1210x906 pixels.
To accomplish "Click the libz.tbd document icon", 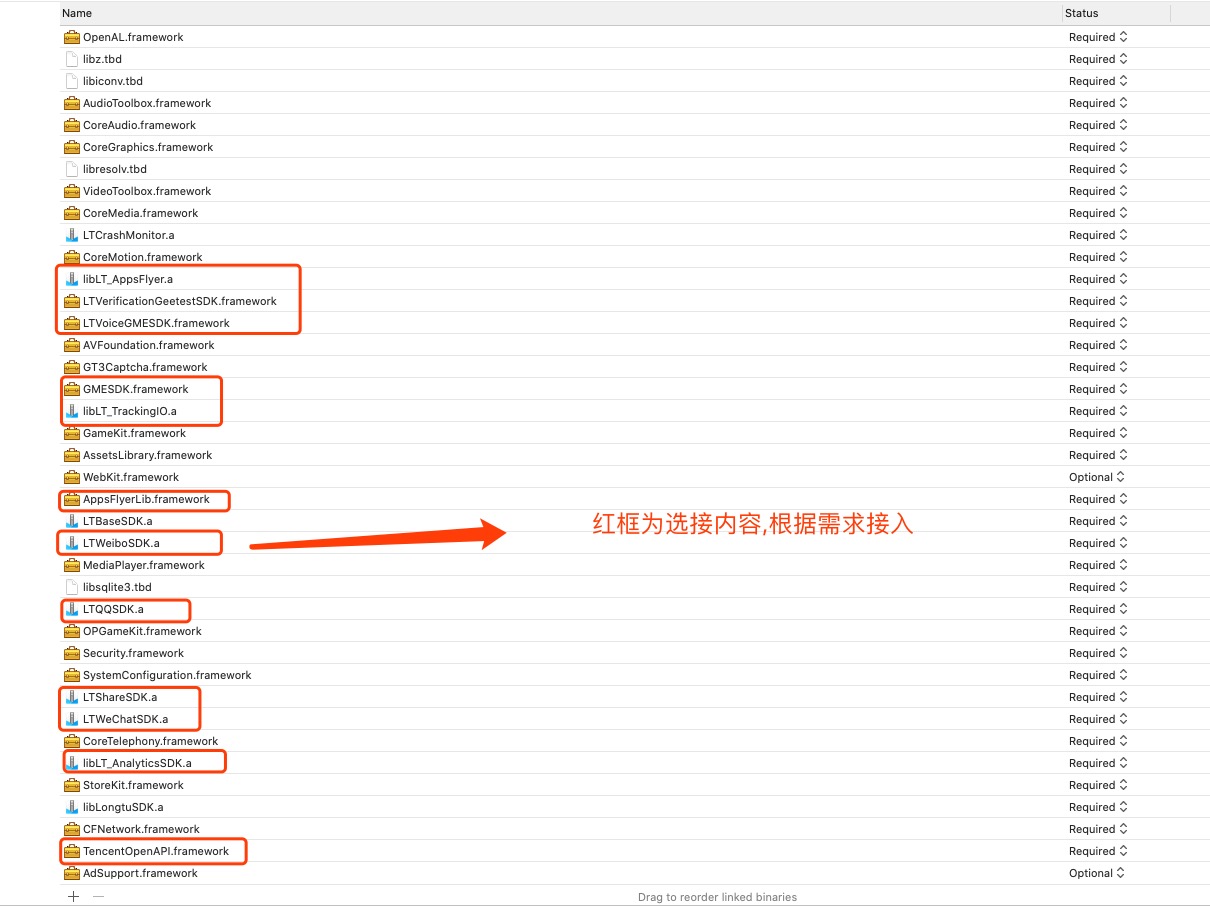I will coord(72,59).
